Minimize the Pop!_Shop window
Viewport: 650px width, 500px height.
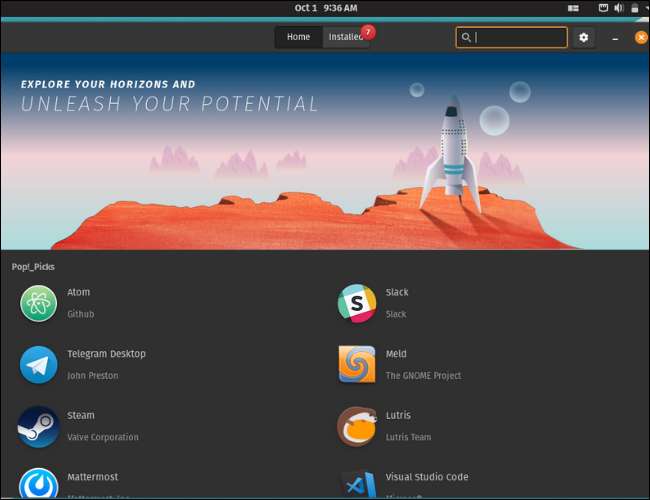tap(615, 39)
